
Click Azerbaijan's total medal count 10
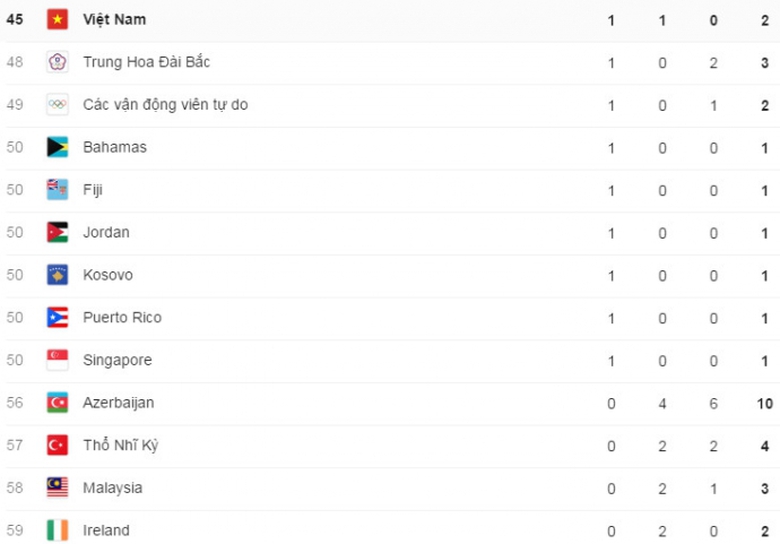(x=764, y=403)
